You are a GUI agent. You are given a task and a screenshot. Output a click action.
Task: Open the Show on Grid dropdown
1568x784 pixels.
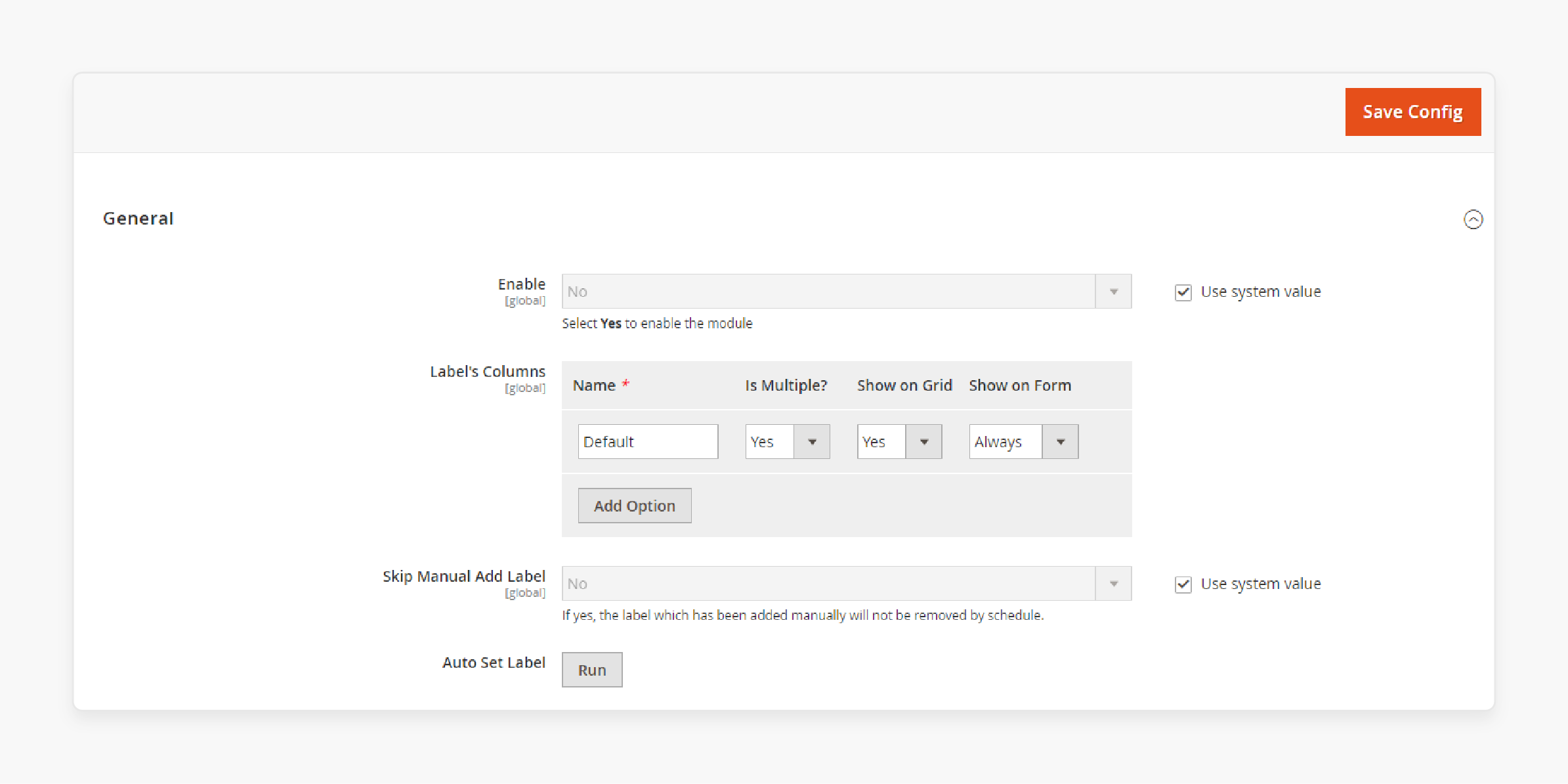tap(899, 442)
